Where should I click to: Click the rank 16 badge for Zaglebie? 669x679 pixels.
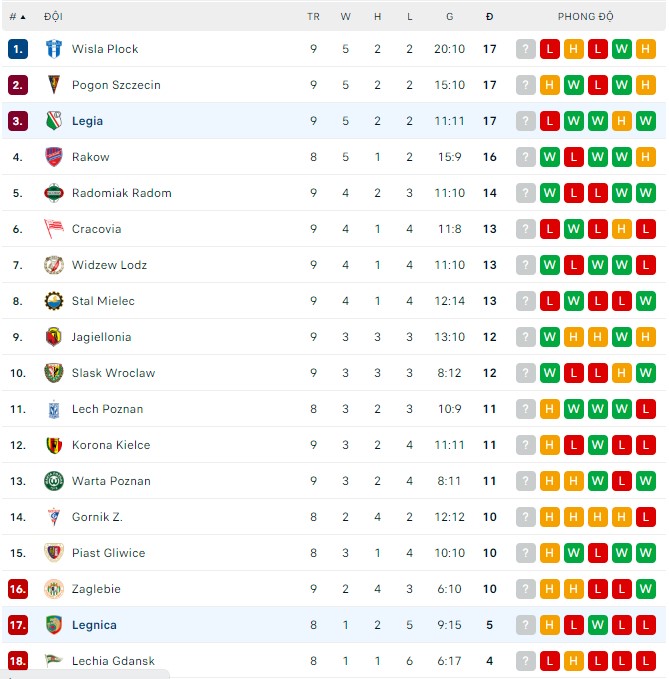(x=18, y=589)
